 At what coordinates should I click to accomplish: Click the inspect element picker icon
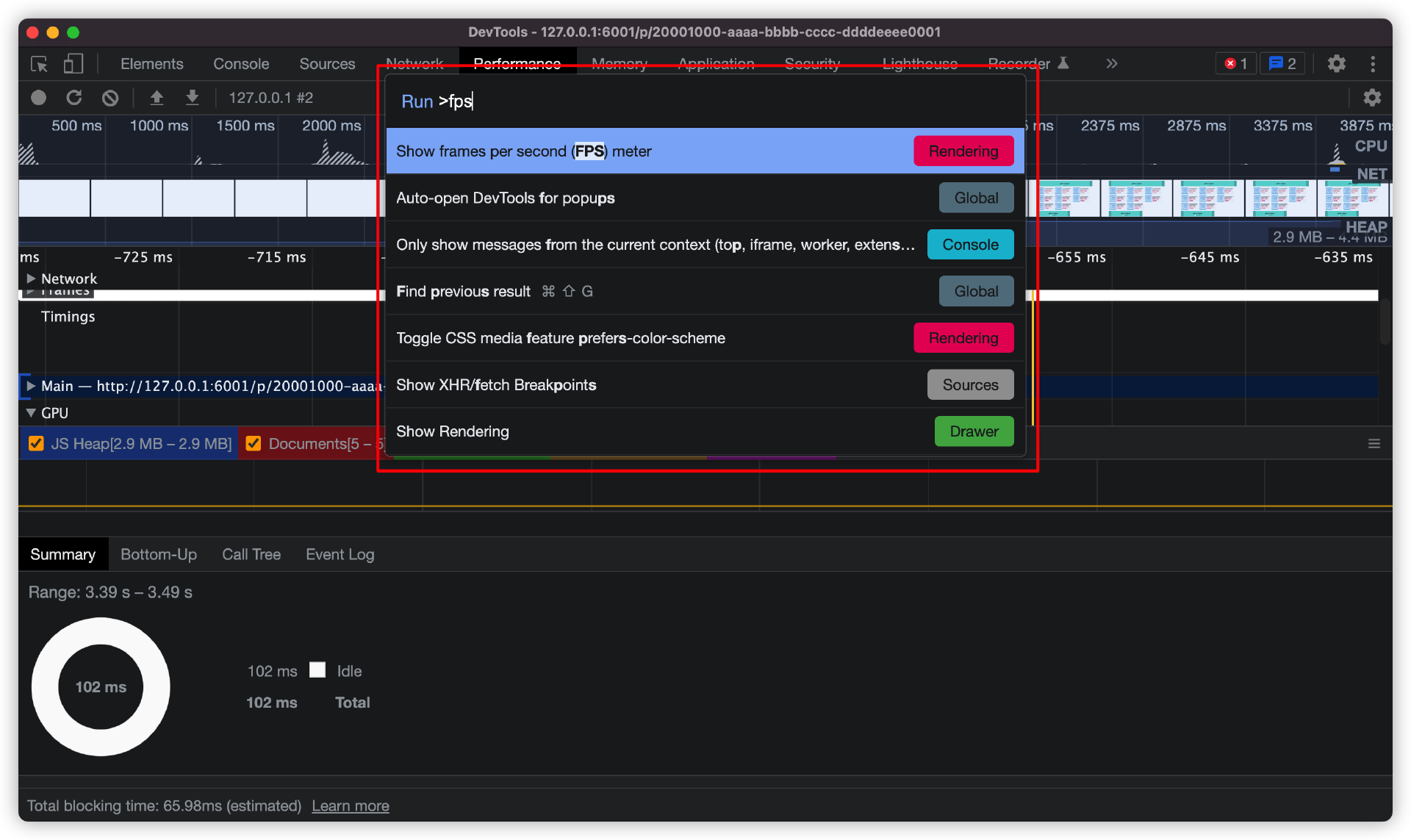[x=39, y=64]
